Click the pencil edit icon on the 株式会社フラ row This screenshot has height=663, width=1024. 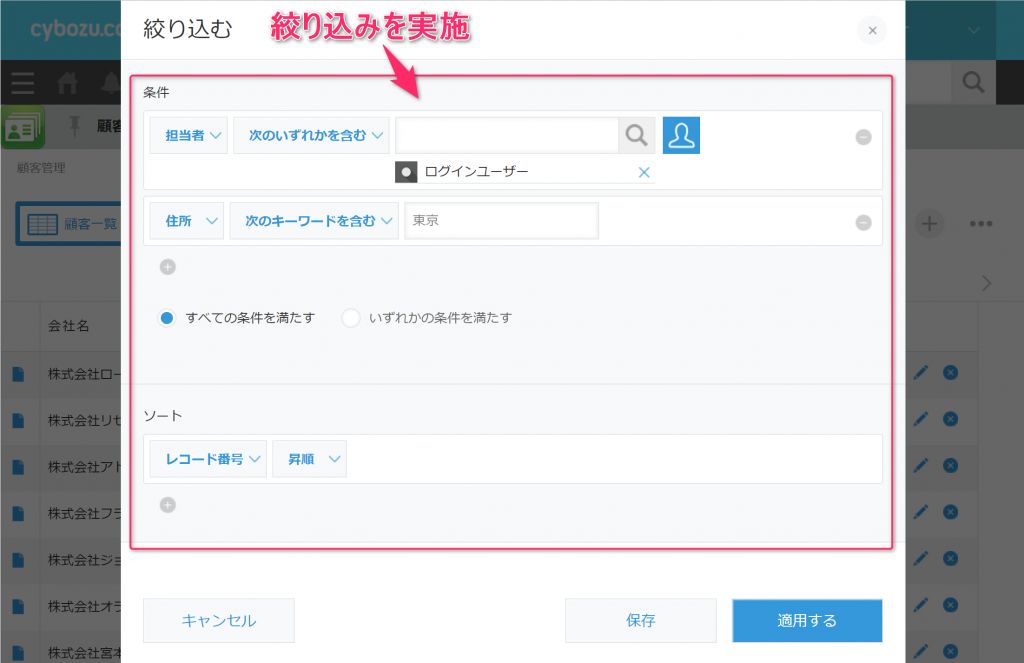coord(921,511)
